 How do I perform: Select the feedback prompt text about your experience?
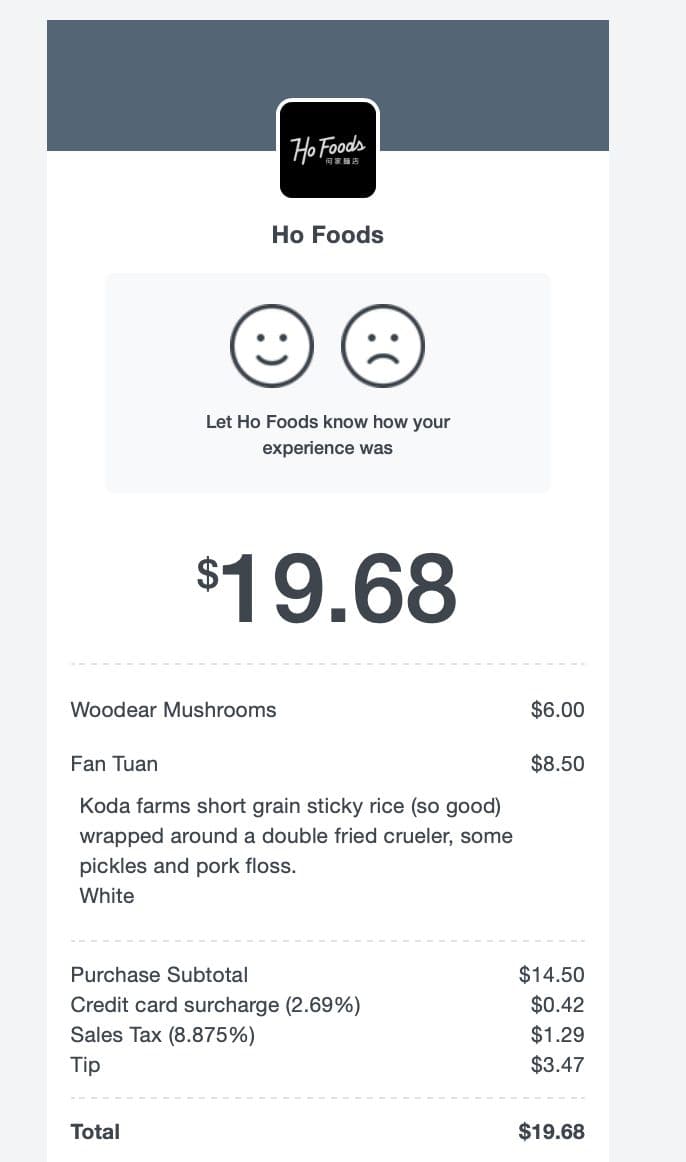pyautogui.click(x=327, y=434)
